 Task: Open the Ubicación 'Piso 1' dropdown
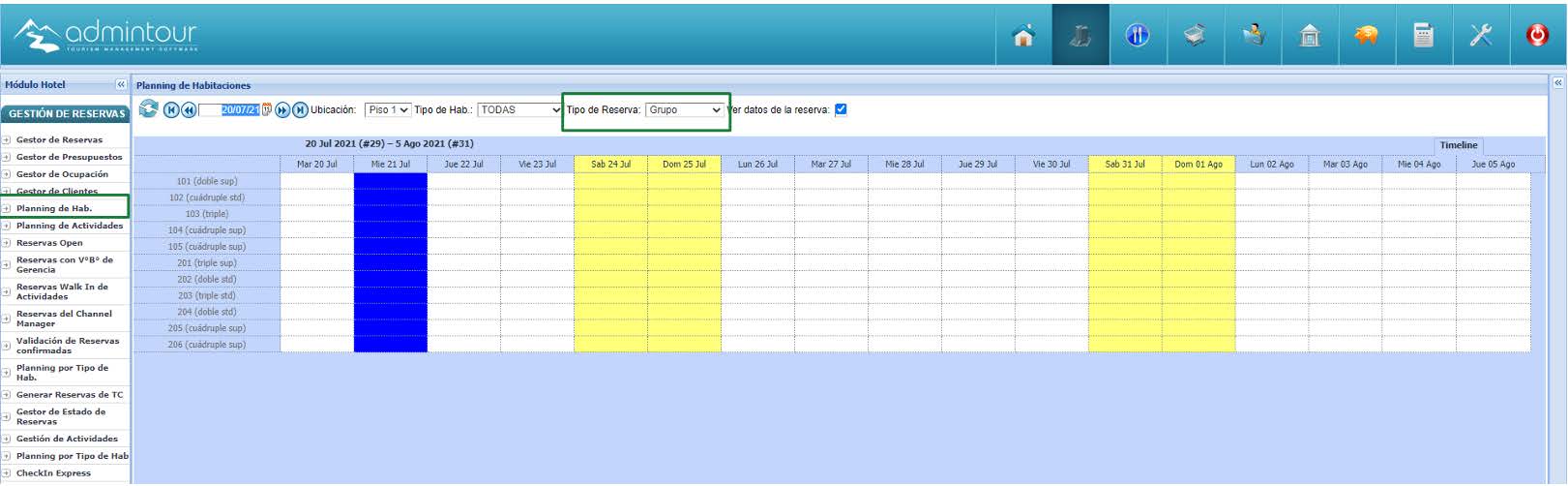tap(388, 110)
